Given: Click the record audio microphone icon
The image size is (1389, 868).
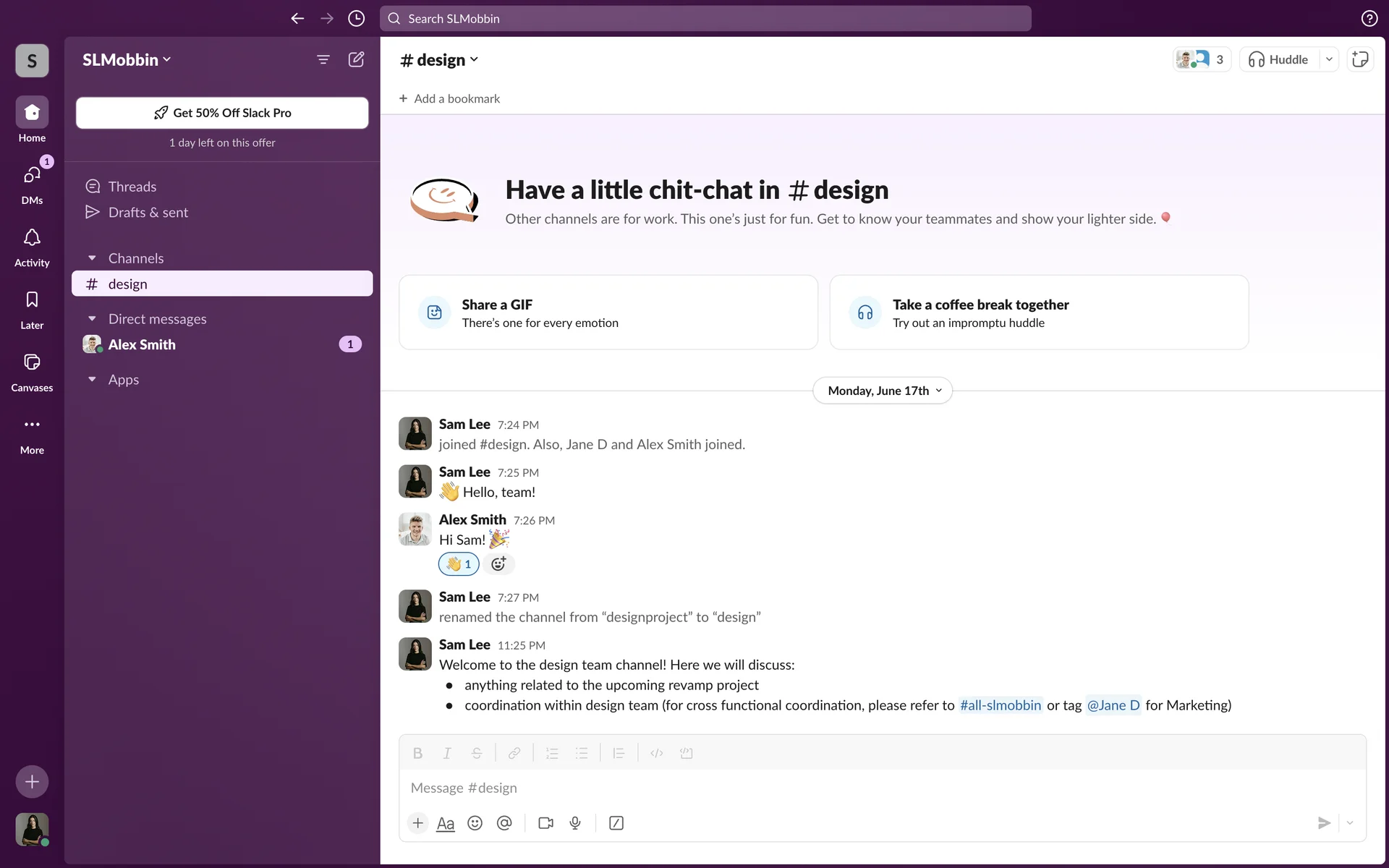Looking at the screenshot, I should point(575,823).
